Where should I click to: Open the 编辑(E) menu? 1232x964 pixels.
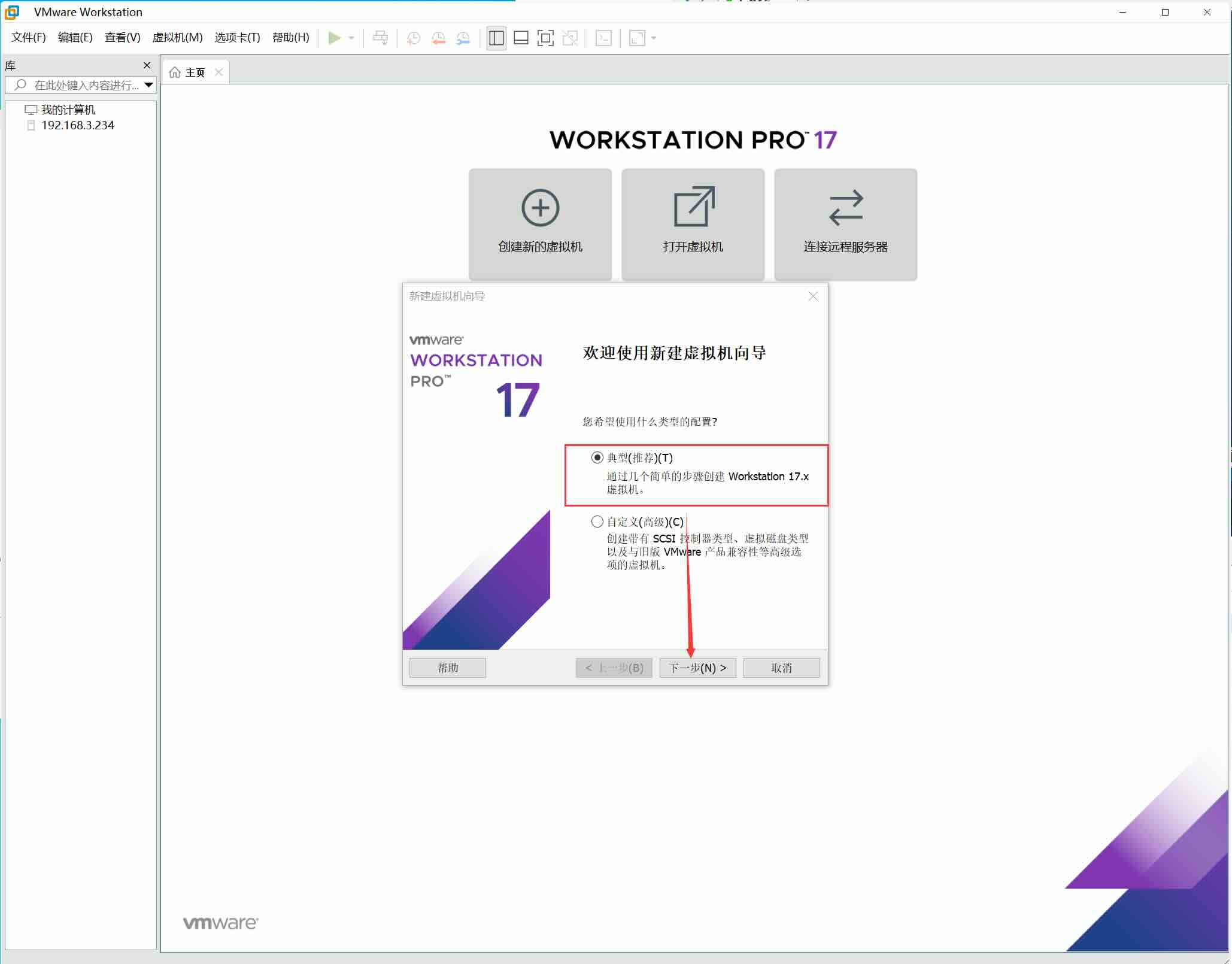(75, 38)
